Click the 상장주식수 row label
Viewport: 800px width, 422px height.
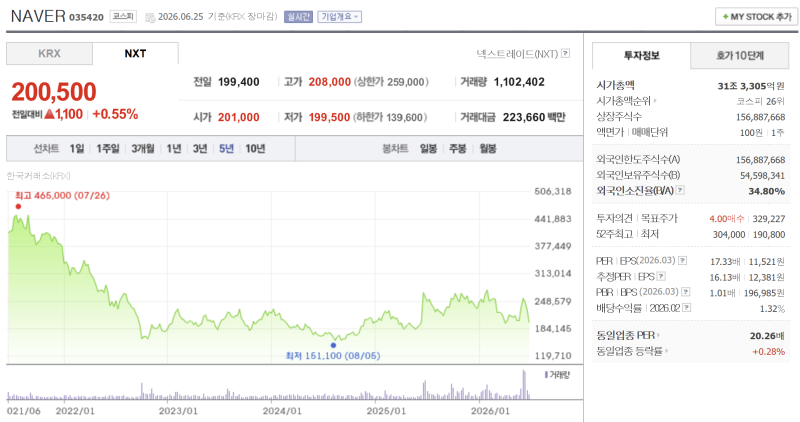(x=619, y=117)
